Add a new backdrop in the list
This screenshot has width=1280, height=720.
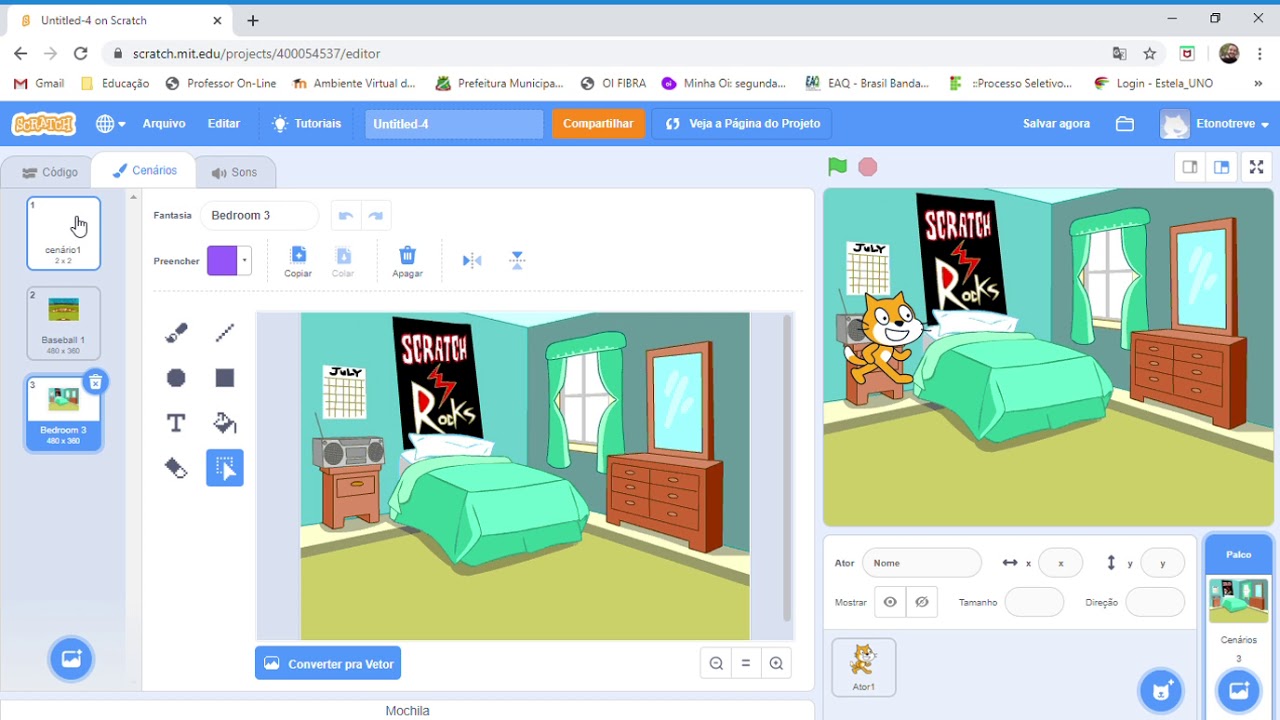click(x=71, y=659)
